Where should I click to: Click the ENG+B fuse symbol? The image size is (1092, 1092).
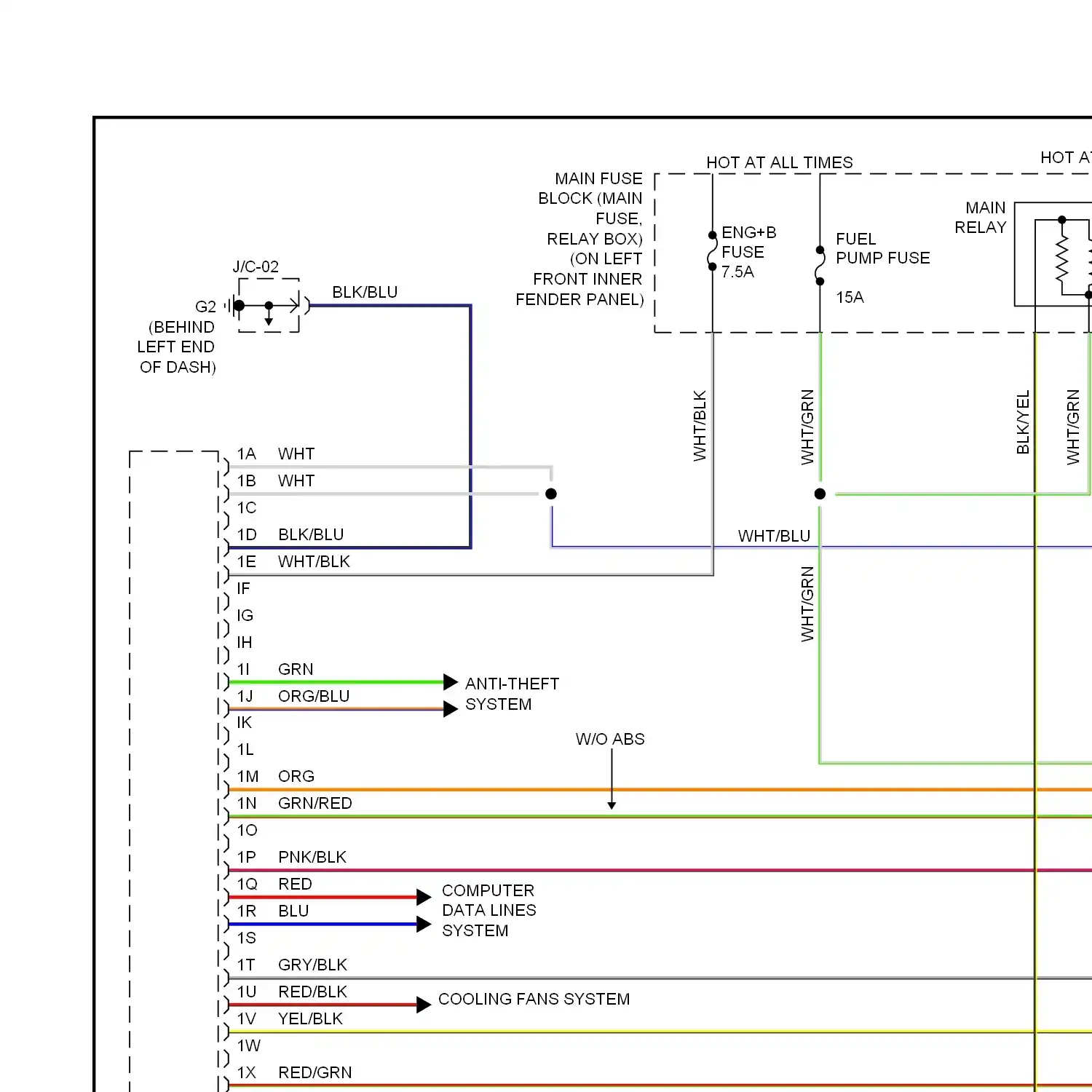[x=711, y=251]
